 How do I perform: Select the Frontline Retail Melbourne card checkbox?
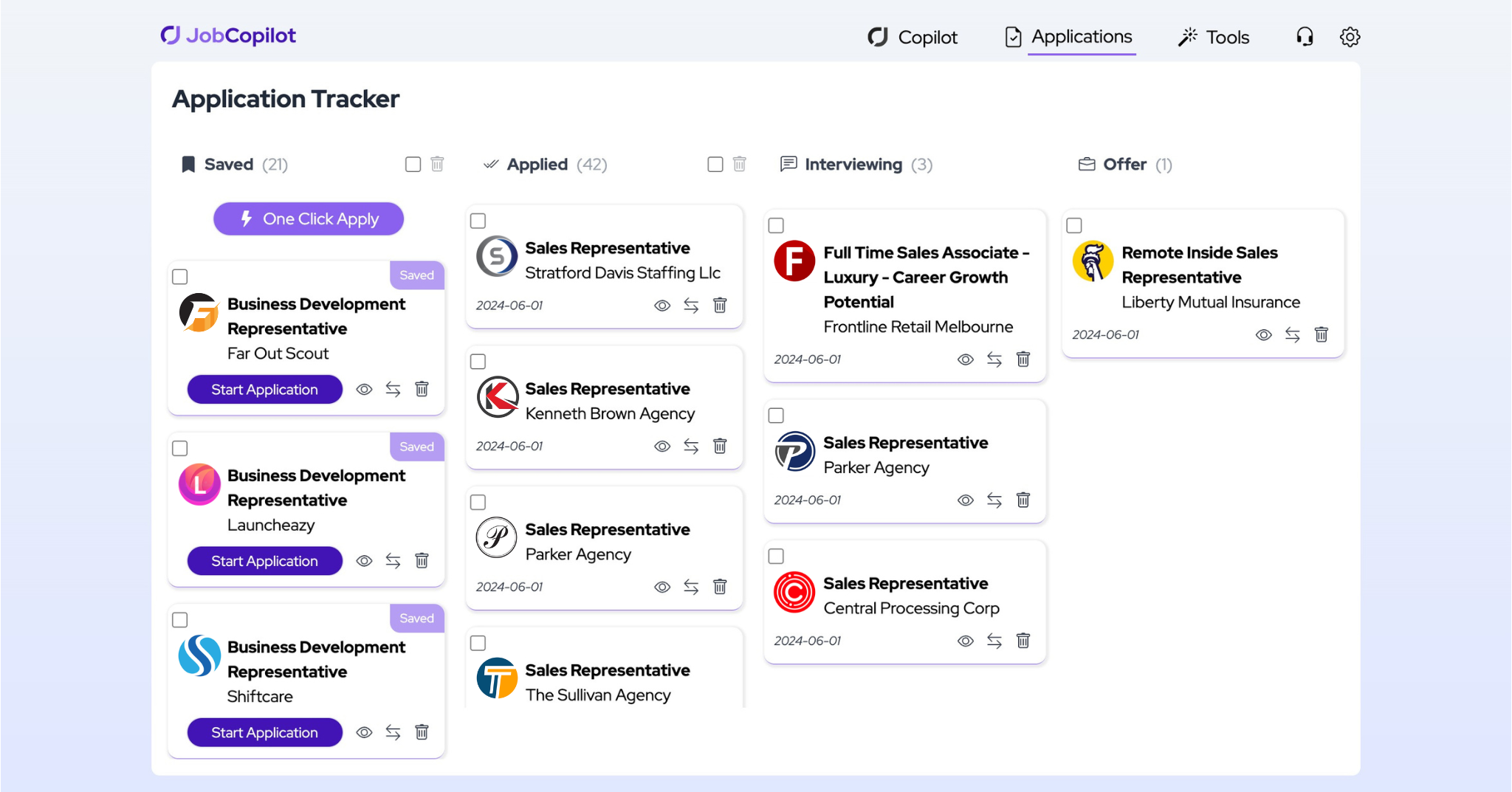776,225
